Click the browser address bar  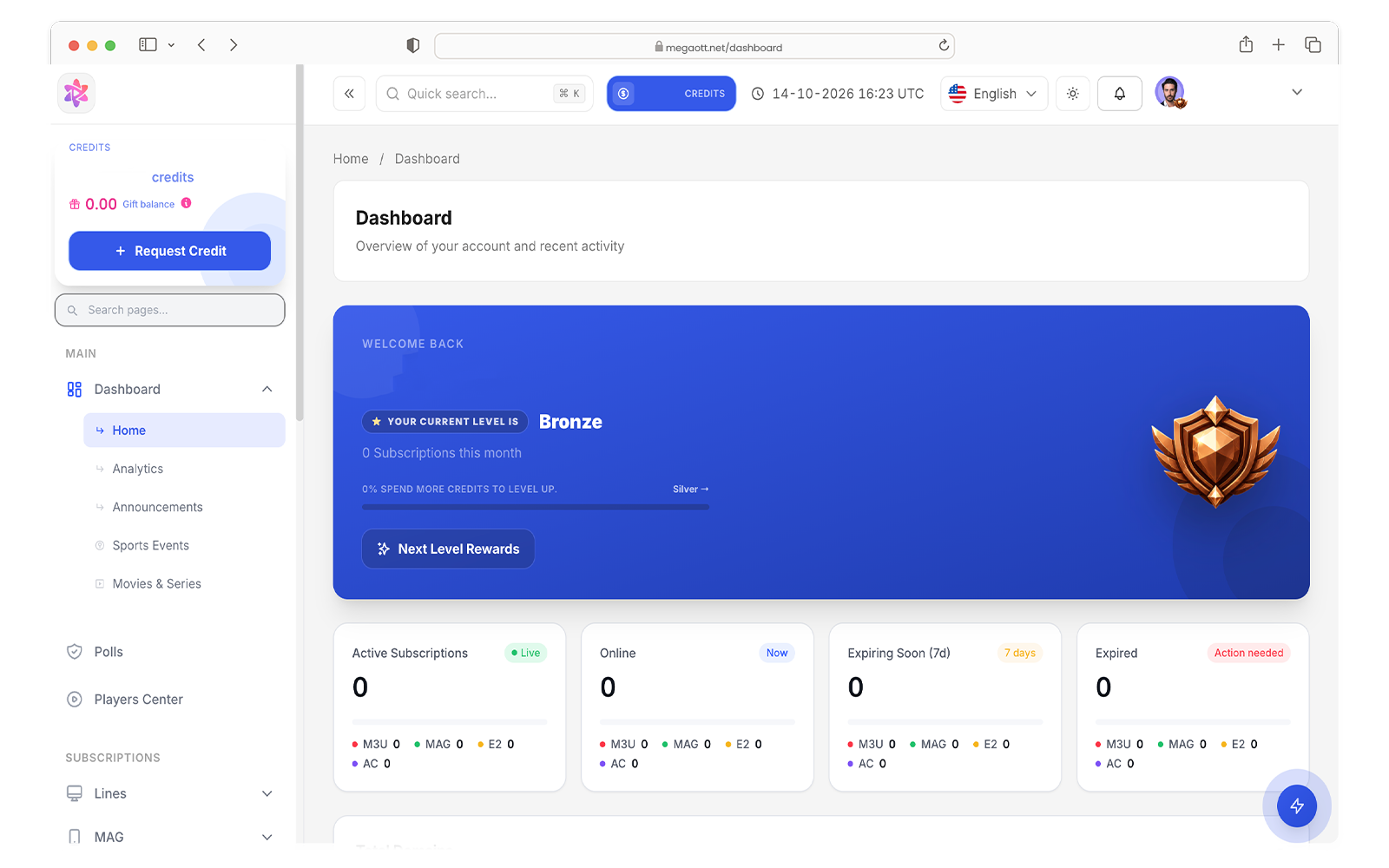[x=694, y=46]
